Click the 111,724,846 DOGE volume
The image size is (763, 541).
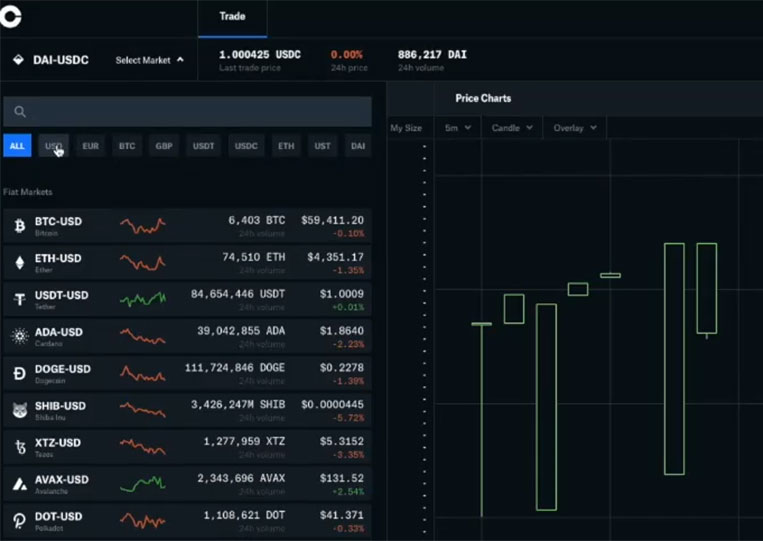235,368
